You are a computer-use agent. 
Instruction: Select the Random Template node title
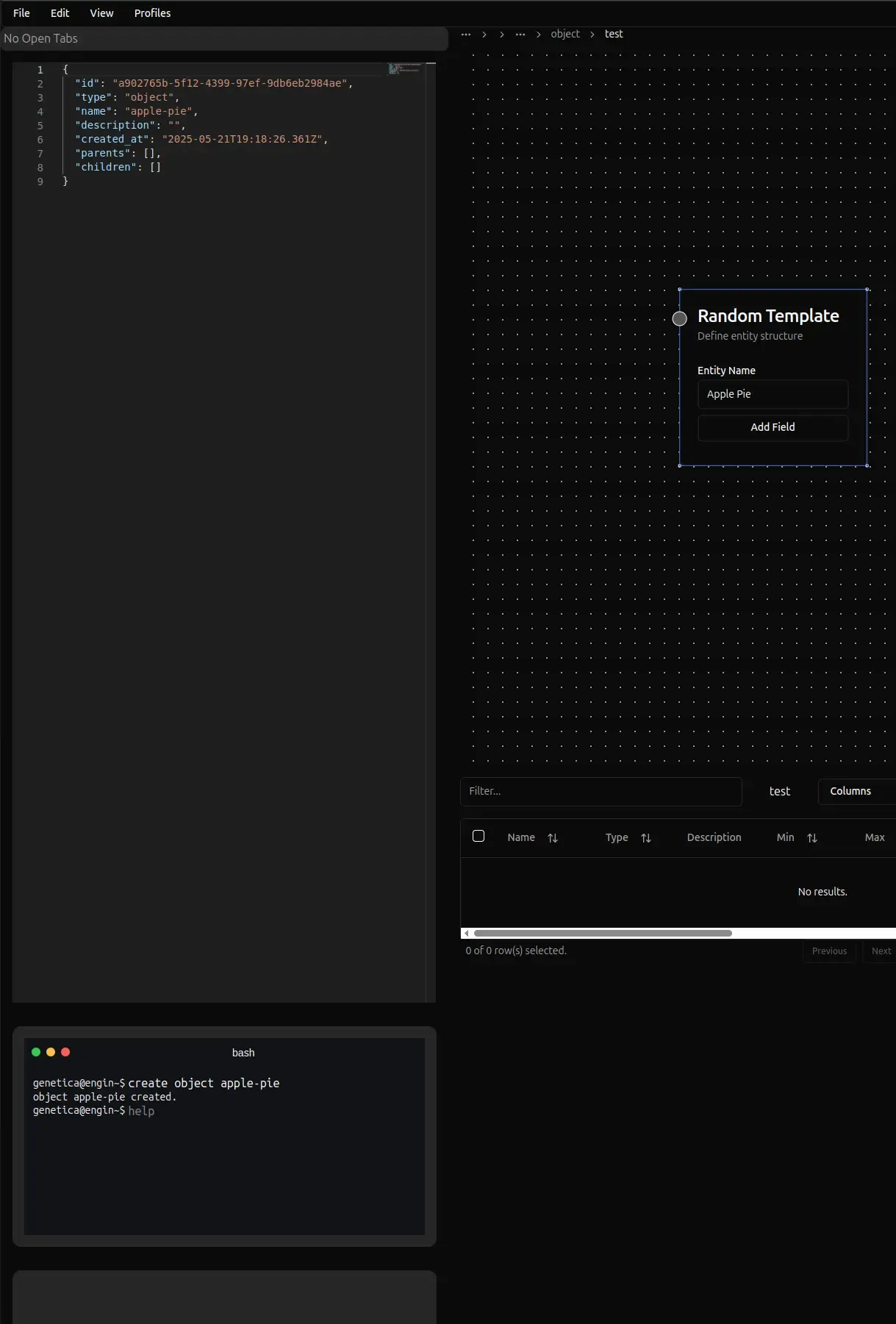click(x=768, y=316)
